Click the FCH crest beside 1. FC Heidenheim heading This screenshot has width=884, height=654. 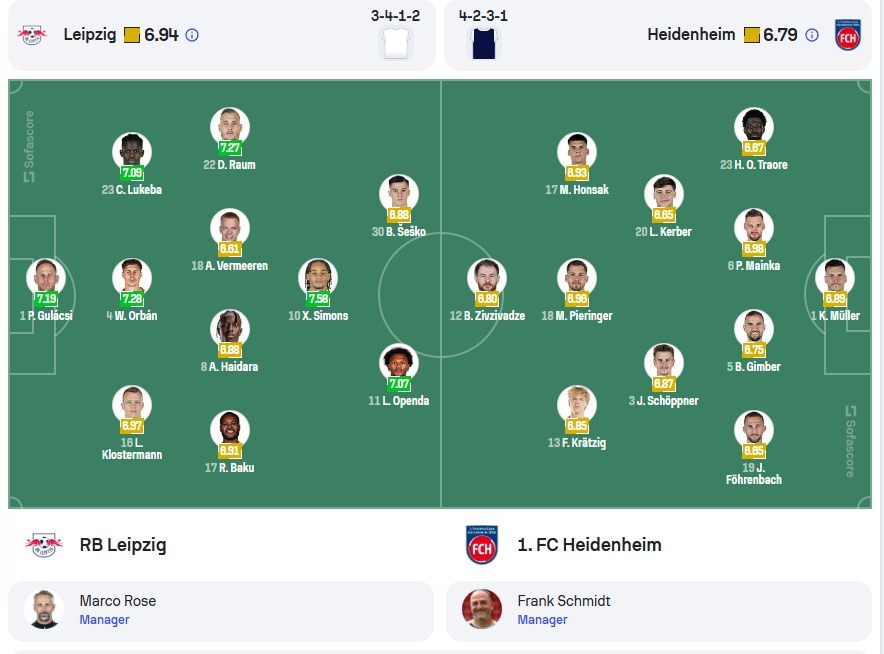[482, 545]
